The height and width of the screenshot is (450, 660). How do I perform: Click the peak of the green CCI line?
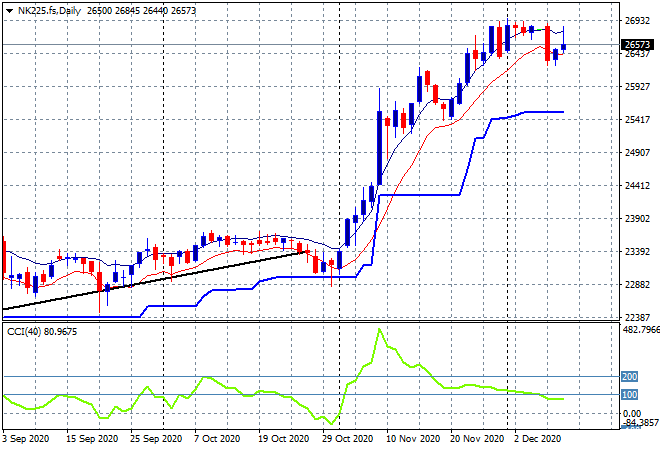(379, 329)
